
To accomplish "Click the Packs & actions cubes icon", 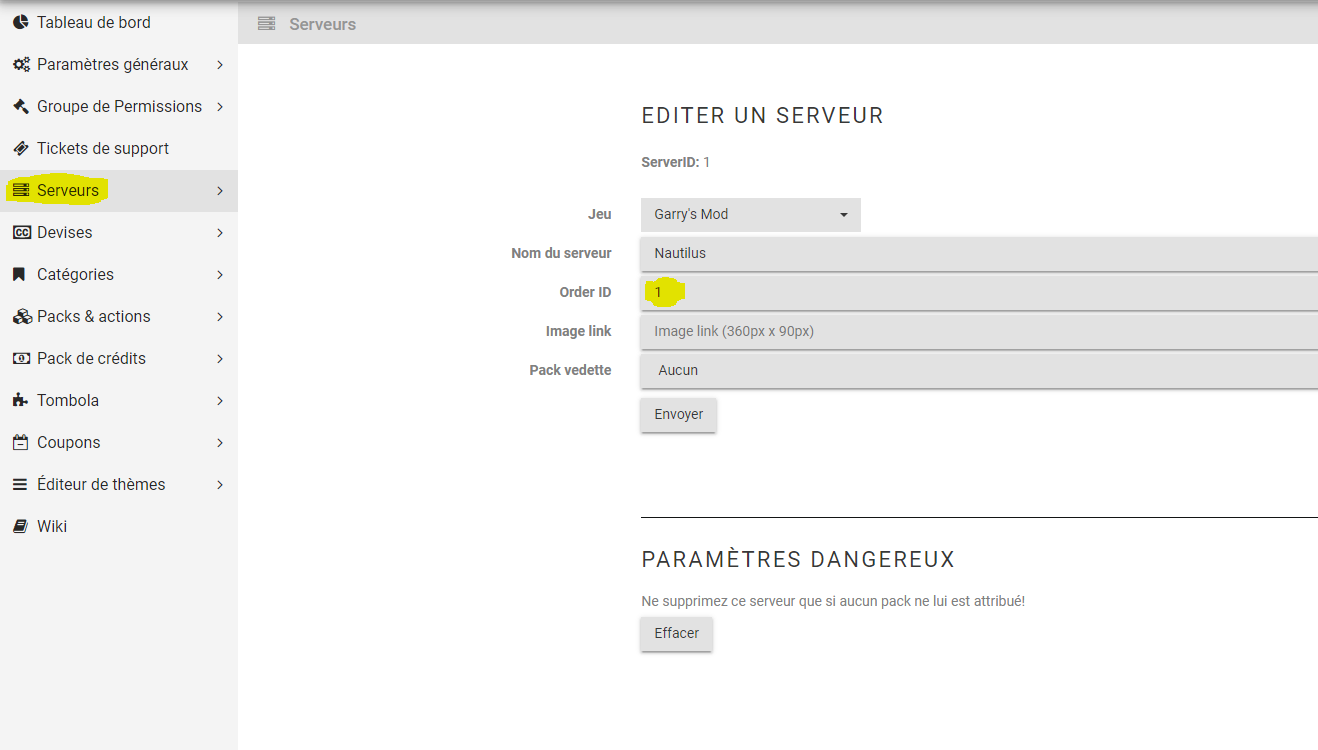I will pyautogui.click(x=21, y=316).
